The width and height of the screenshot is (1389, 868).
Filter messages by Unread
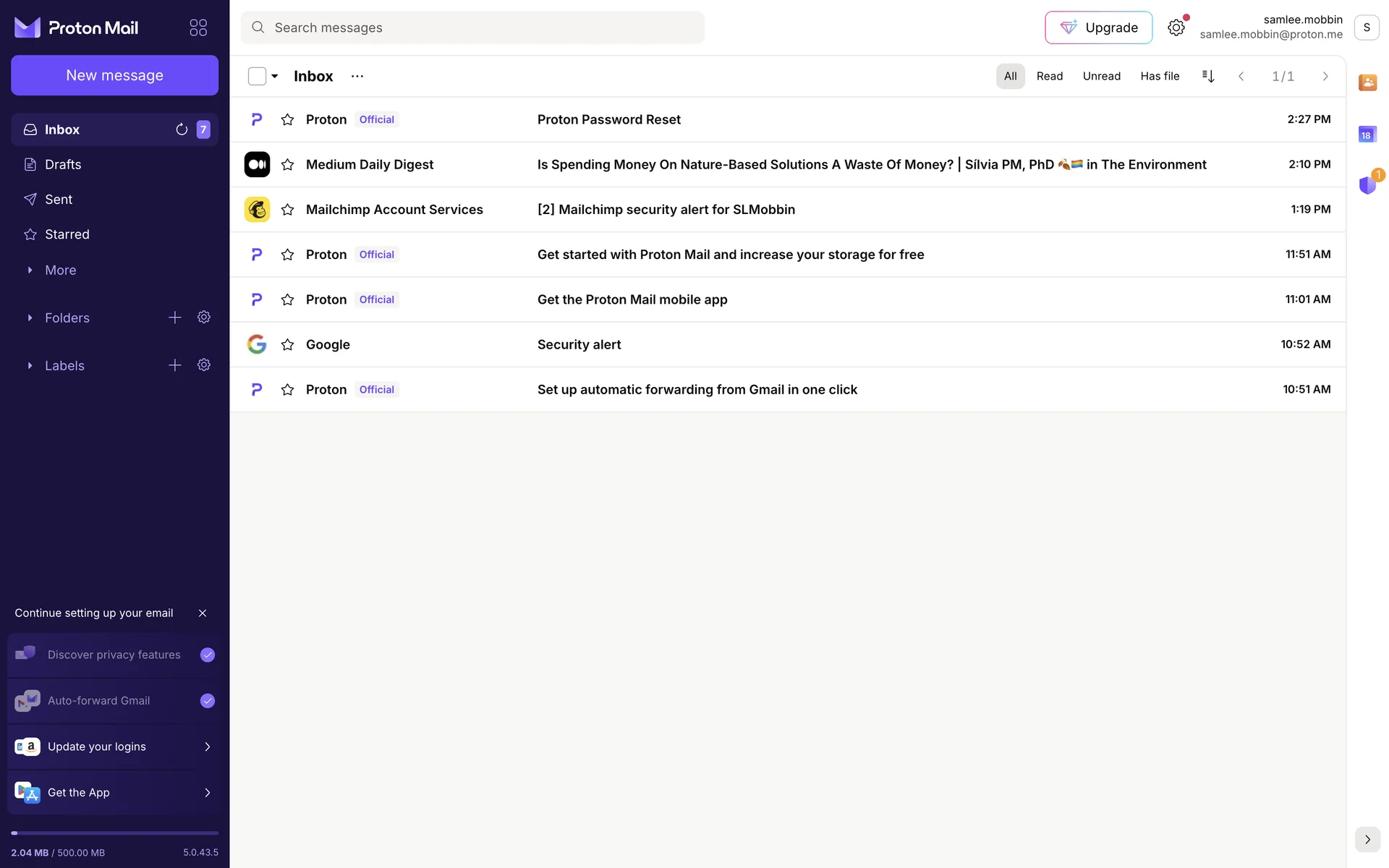pyautogui.click(x=1101, y=76)
